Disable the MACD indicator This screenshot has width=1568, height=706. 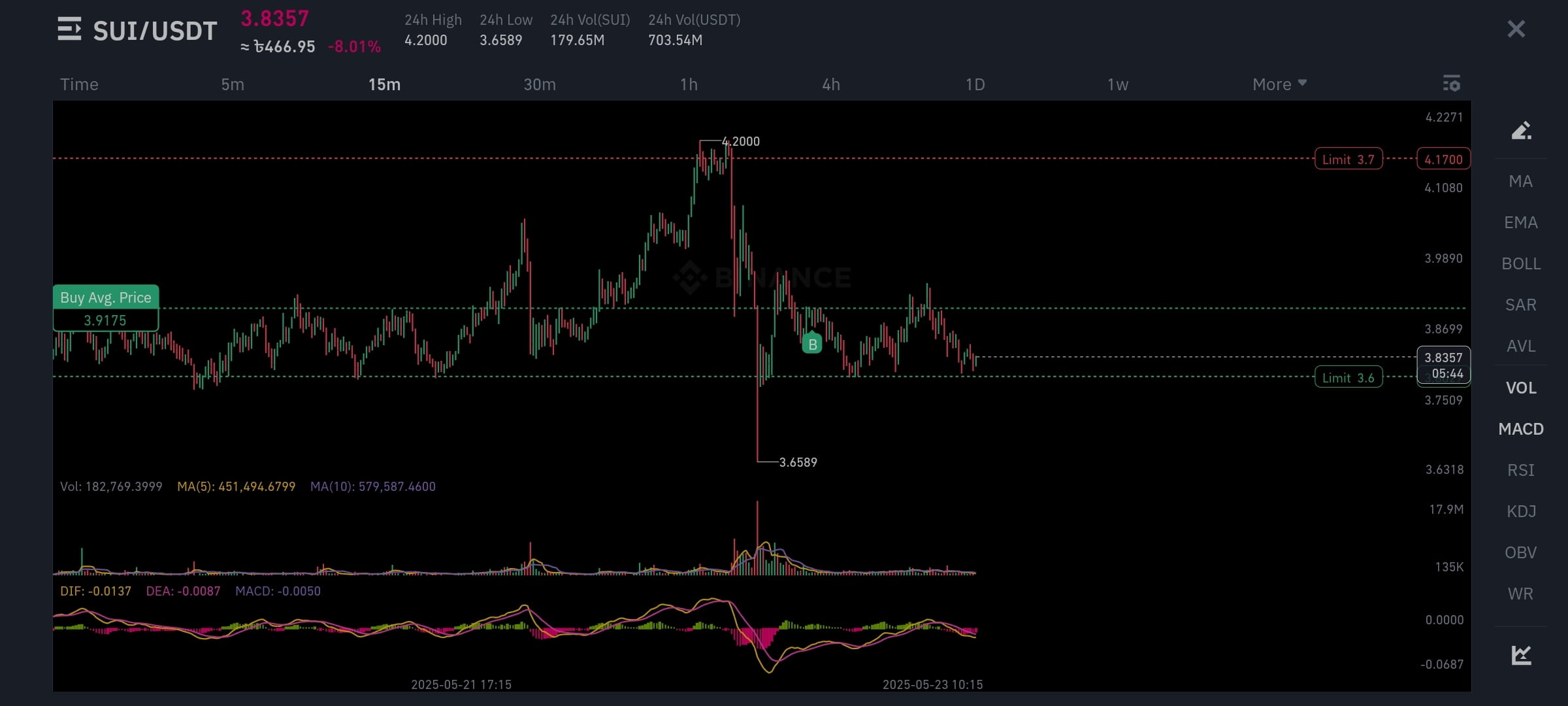tap(1520, 429)
